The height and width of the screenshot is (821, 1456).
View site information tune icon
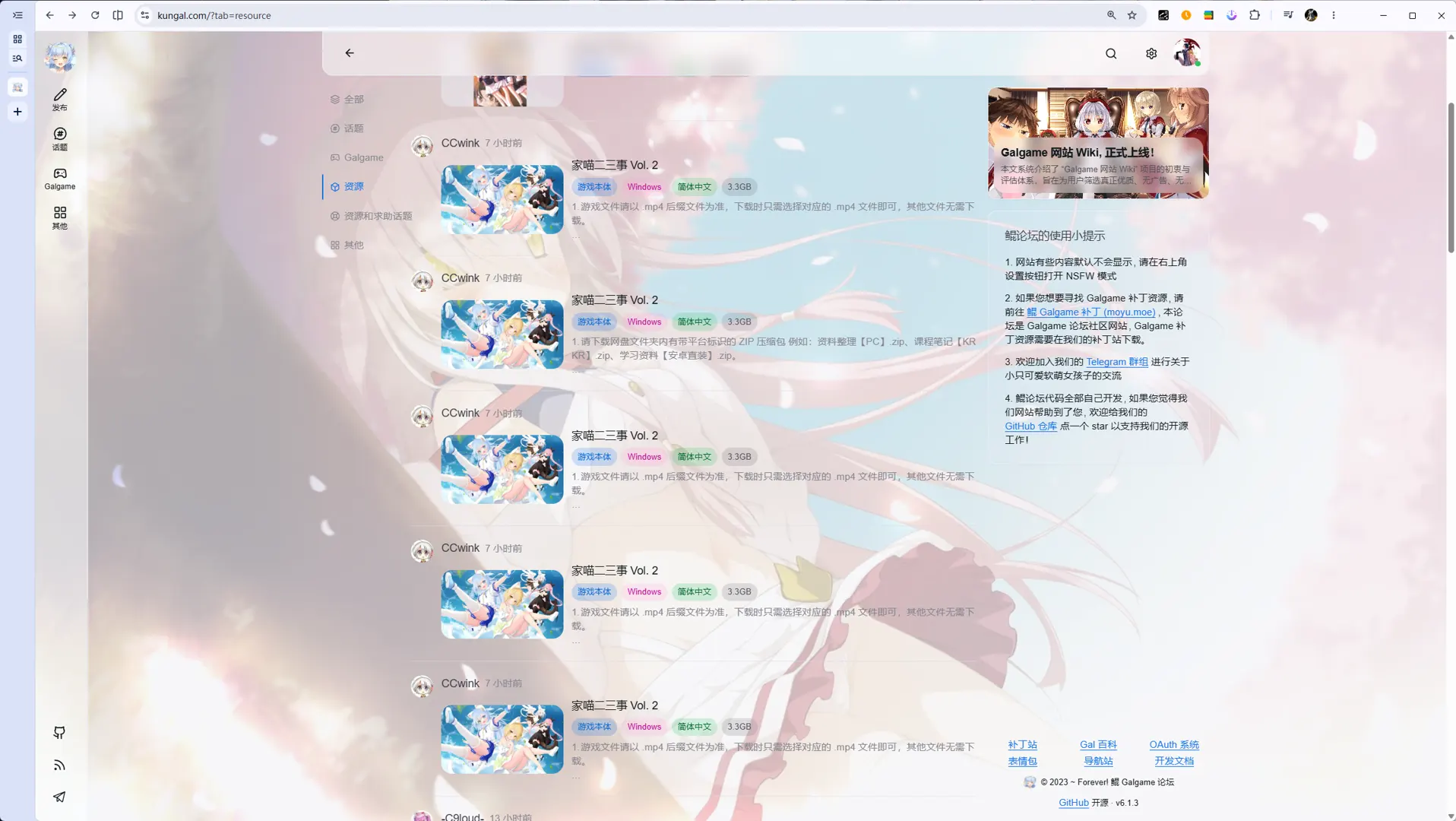coord(145,15)
